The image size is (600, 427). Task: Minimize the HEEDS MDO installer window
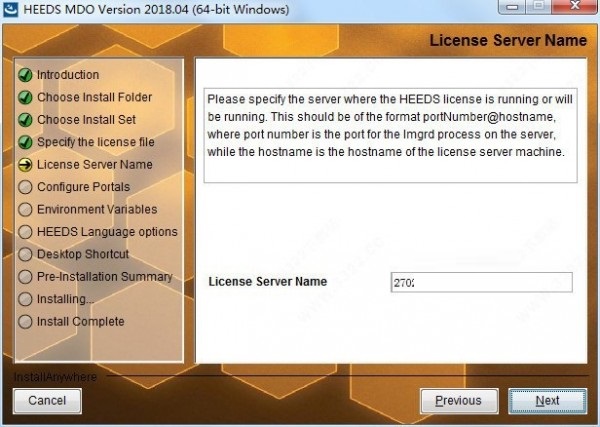(x=514, y=6)
